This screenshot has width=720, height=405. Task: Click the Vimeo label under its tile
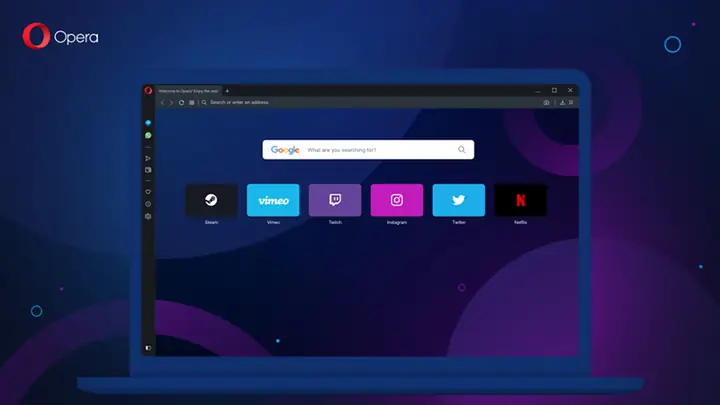(x=273, y=222)
